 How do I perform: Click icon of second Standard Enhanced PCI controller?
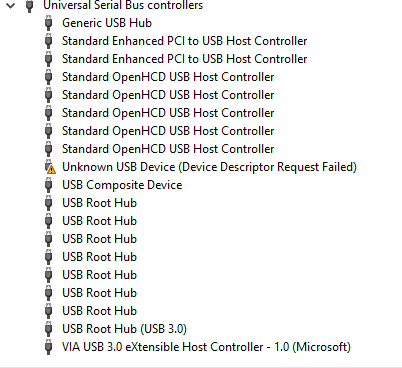(49, 59)
